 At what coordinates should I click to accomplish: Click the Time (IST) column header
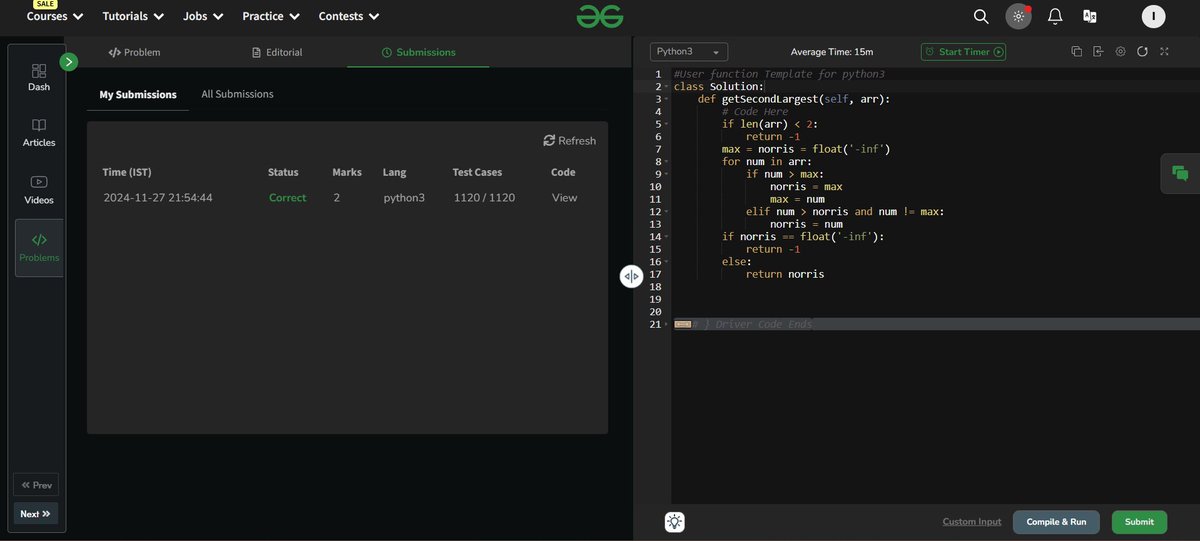pos(127,172)
